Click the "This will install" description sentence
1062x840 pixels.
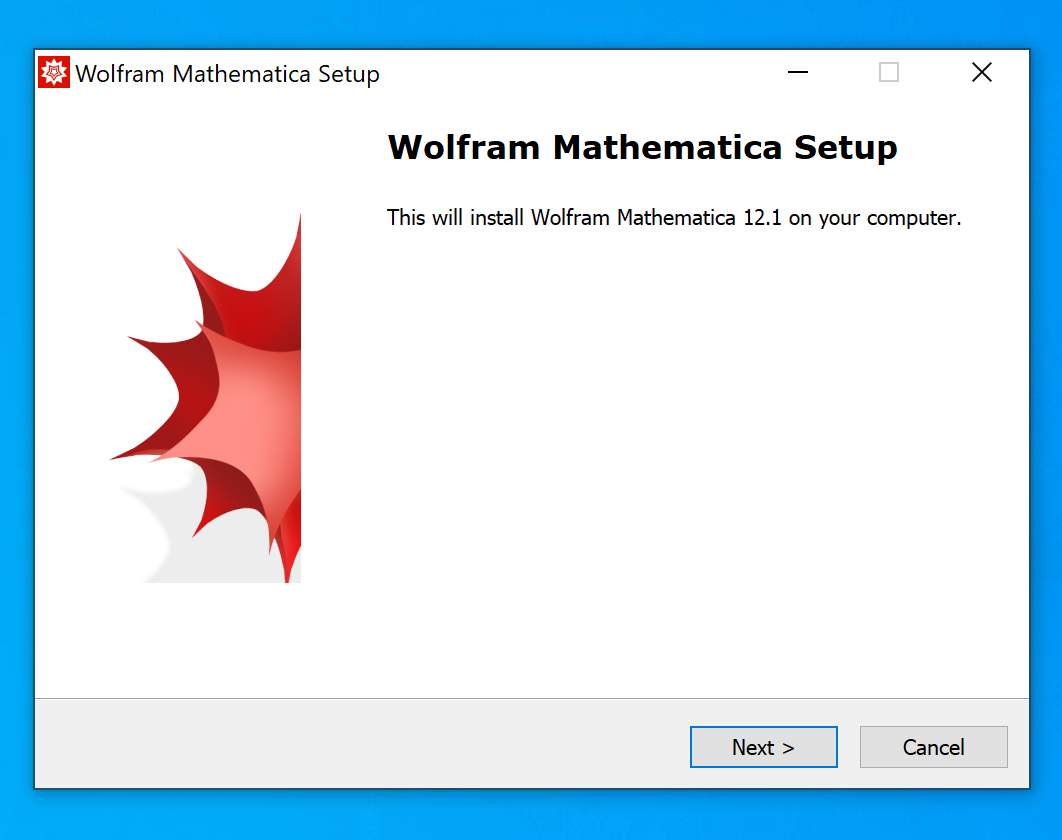pyautogui.click(x=673, y=218)
